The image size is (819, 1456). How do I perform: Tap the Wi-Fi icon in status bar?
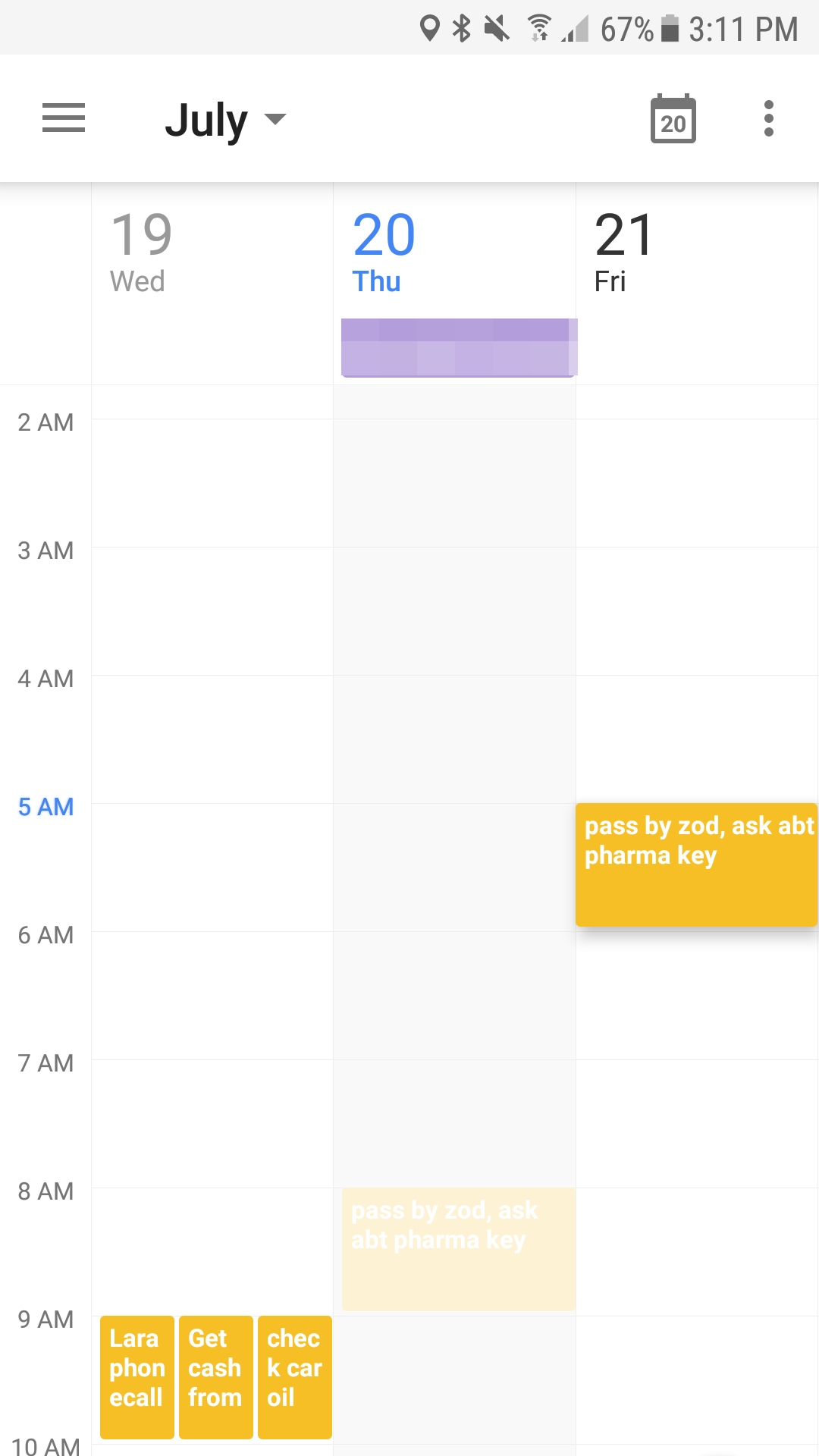[x=539, y=27]
